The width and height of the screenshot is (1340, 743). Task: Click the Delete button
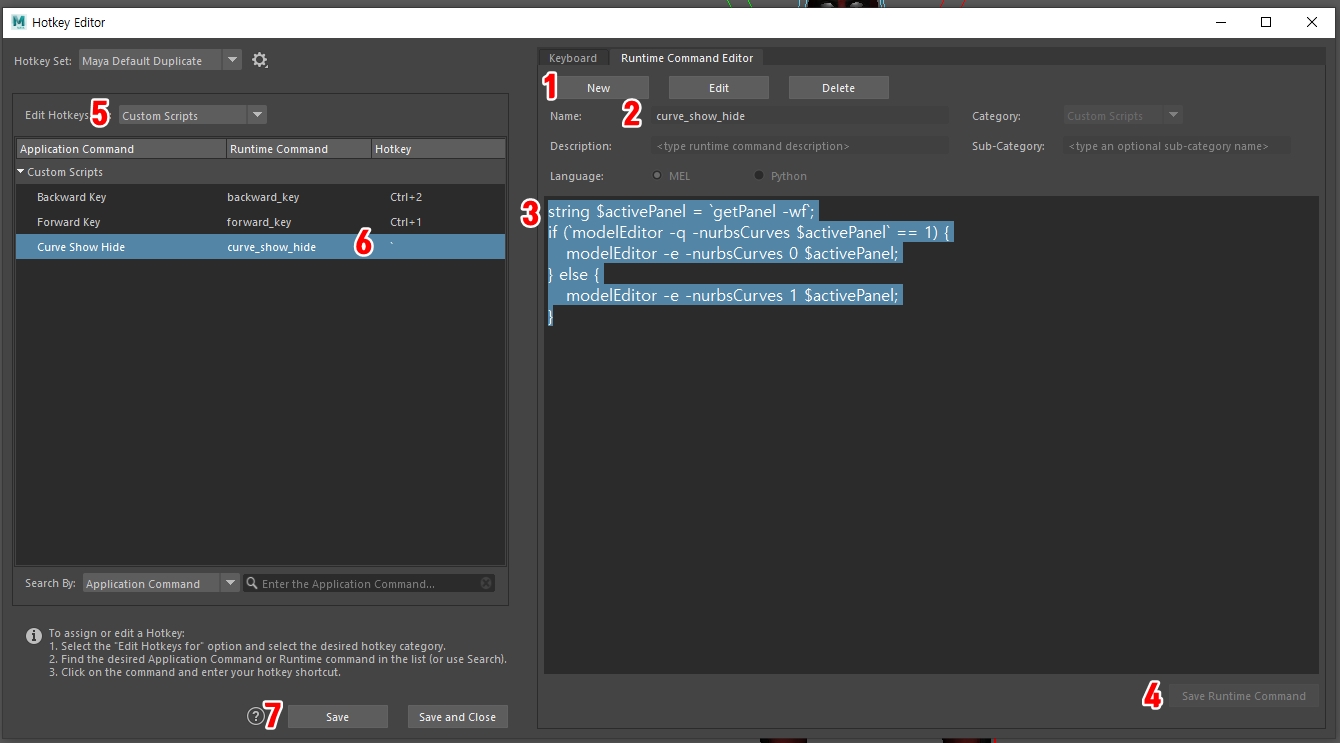(x=839, y=88)
